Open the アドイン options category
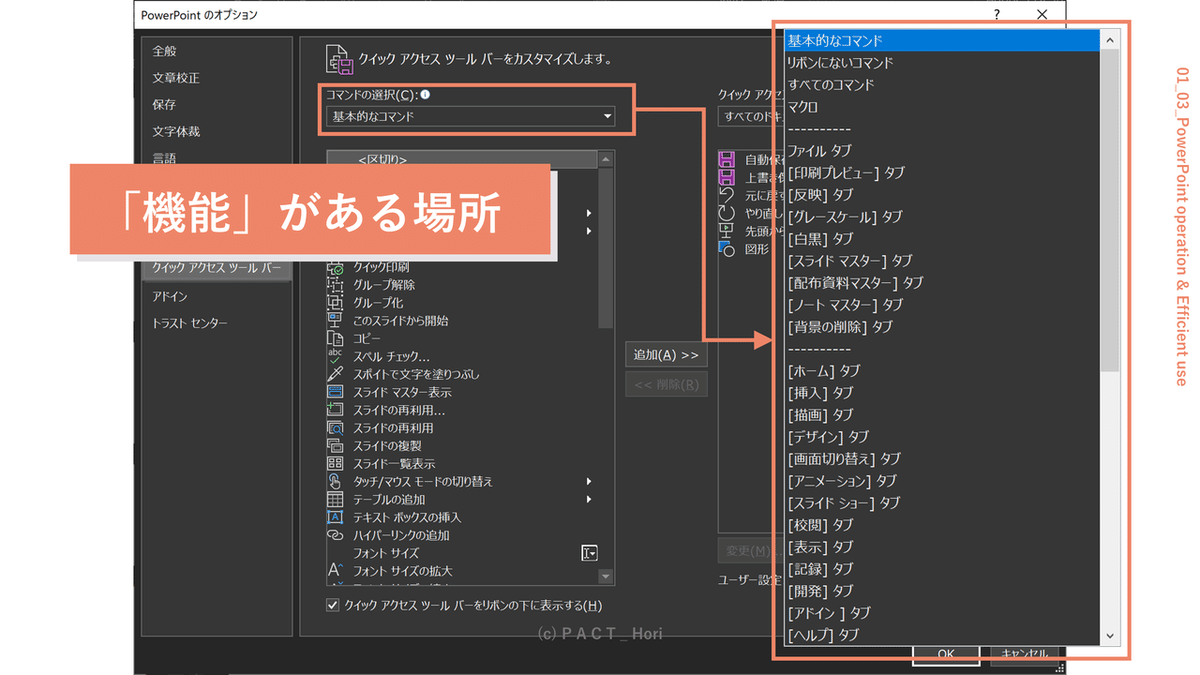The width and height of the screenshot is (1200, 675). pos(215,297)
